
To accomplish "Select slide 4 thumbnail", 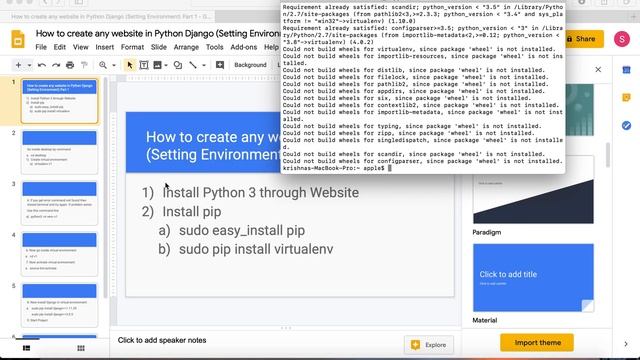I will (60, 254).
